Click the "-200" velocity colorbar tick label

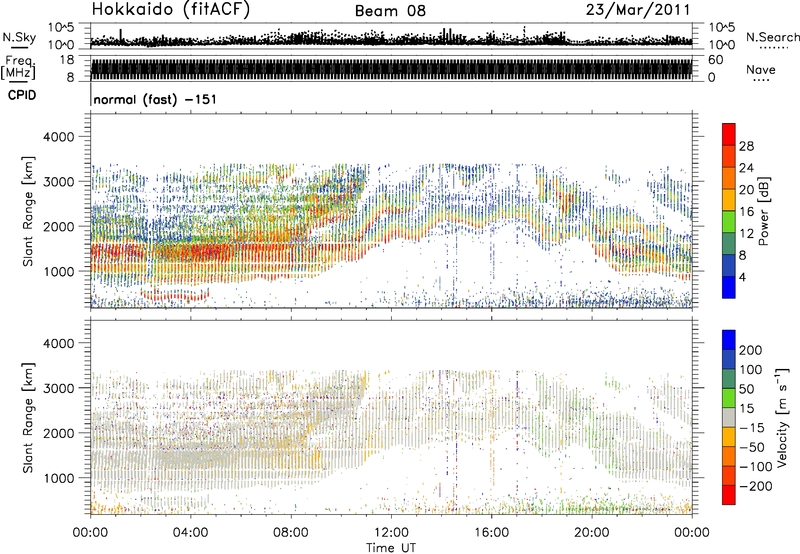(x=756, y=486)
